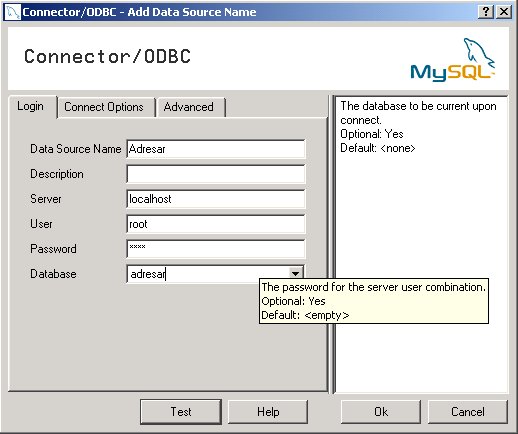Click the Connector/ODBC heading text
This screenshot has height=434, width=518.
pyautogui.click(x=107, y=56)
